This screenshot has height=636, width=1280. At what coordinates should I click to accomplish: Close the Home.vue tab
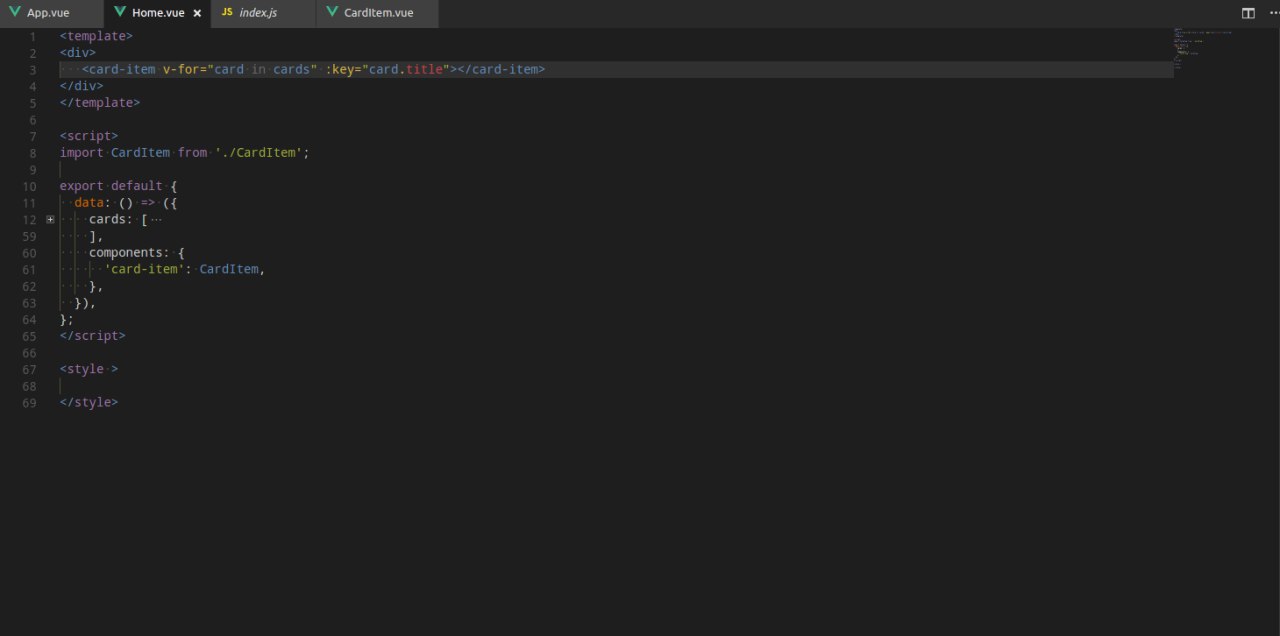(x=197, y=14)
